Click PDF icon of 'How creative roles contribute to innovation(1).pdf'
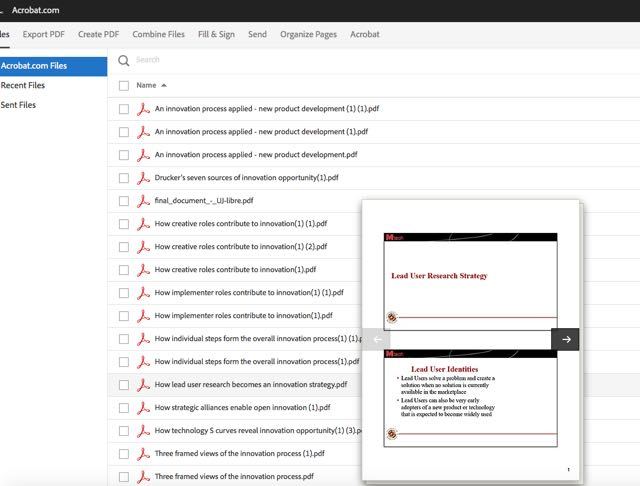 tap(143, 270)
